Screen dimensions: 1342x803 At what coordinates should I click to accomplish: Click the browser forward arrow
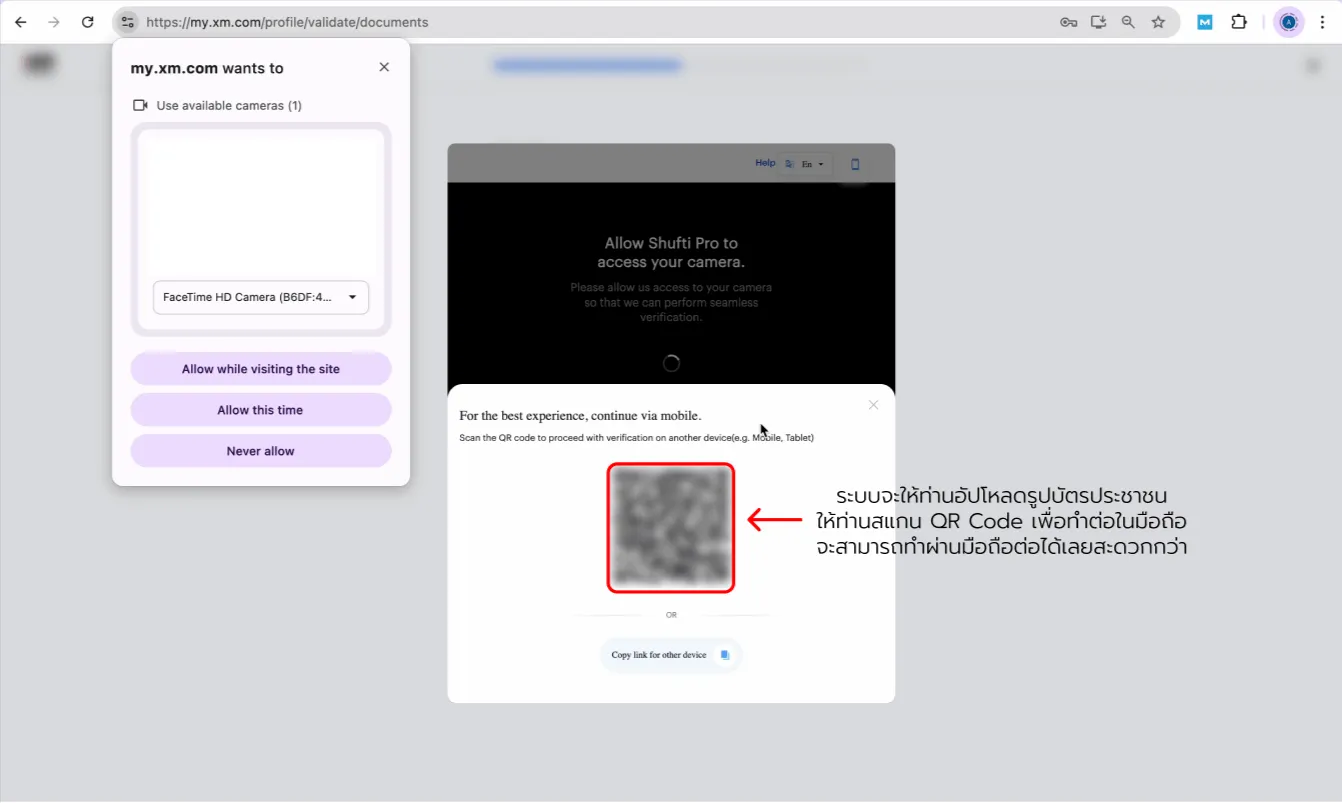click(x=54, y=22)
